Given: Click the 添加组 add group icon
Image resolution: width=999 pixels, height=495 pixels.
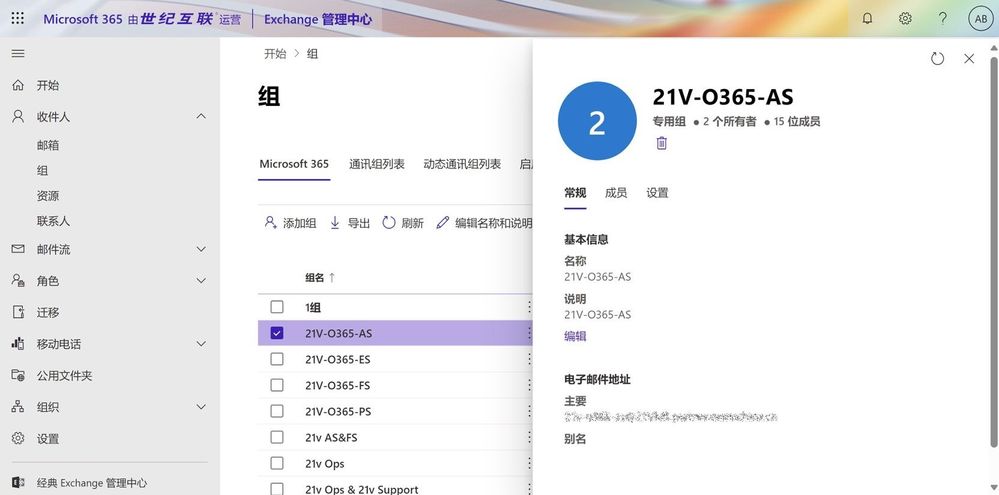Looking at the screenshot, I should 270,222.
